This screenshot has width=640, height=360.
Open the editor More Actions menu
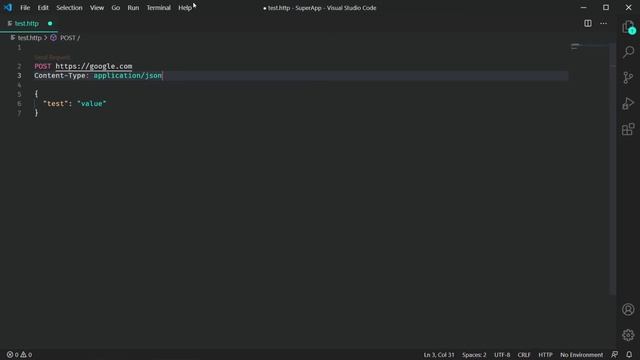pyautogui.click(x=603, y=23)
